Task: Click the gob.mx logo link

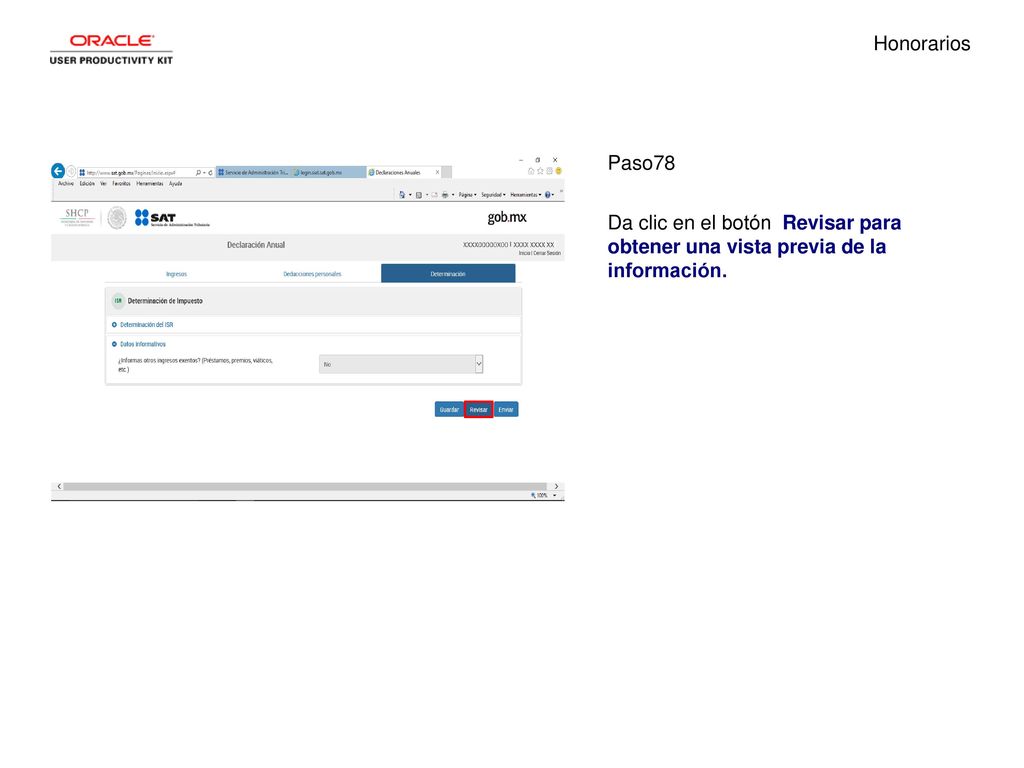Action: (x=507, y=217)
